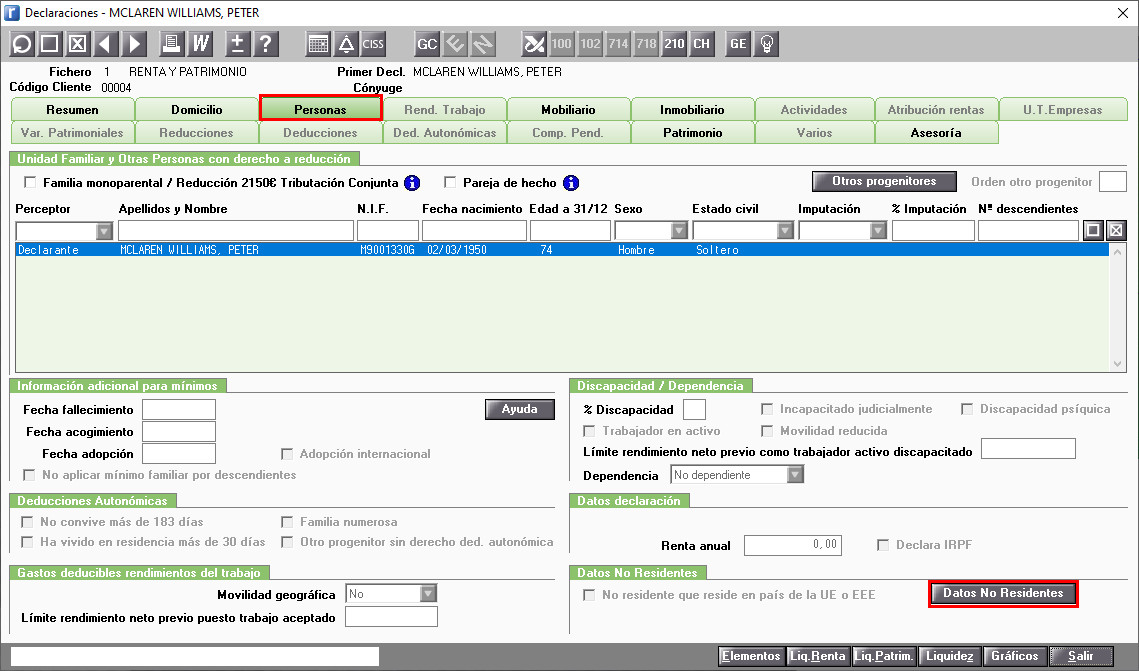The height and width of the screenshot is (671, 1139).
Task: Click the Otros progenitores button
Action: pos(884,182)
